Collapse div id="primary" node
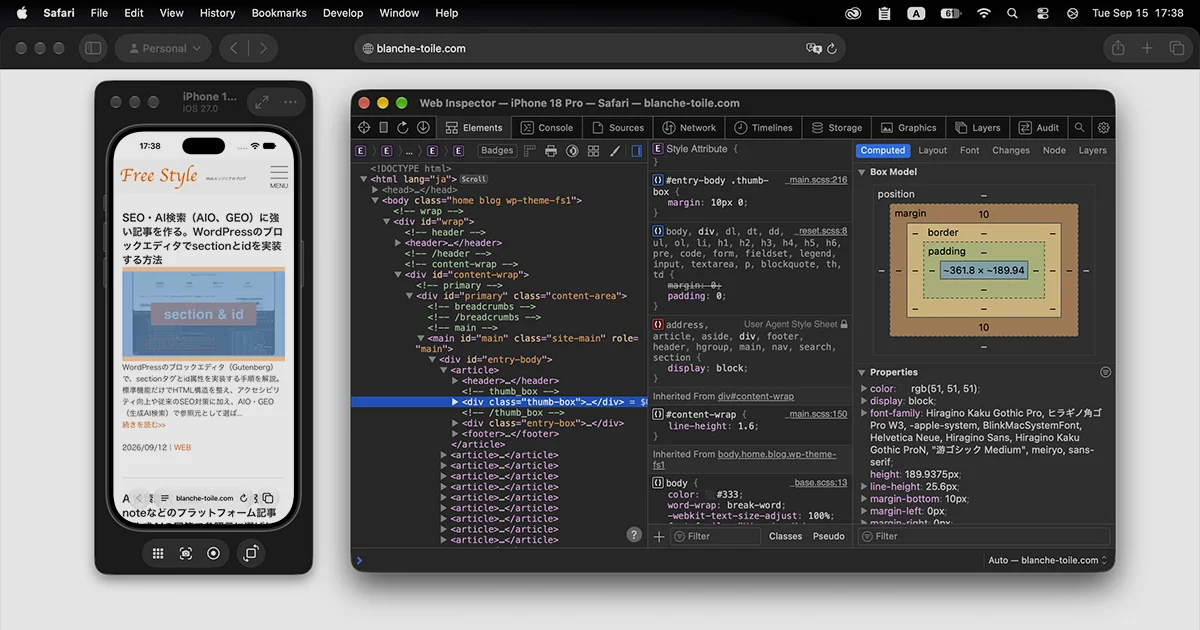Image resolution: width=1200 pixels, height=630 pixels. tap(409, 296)
